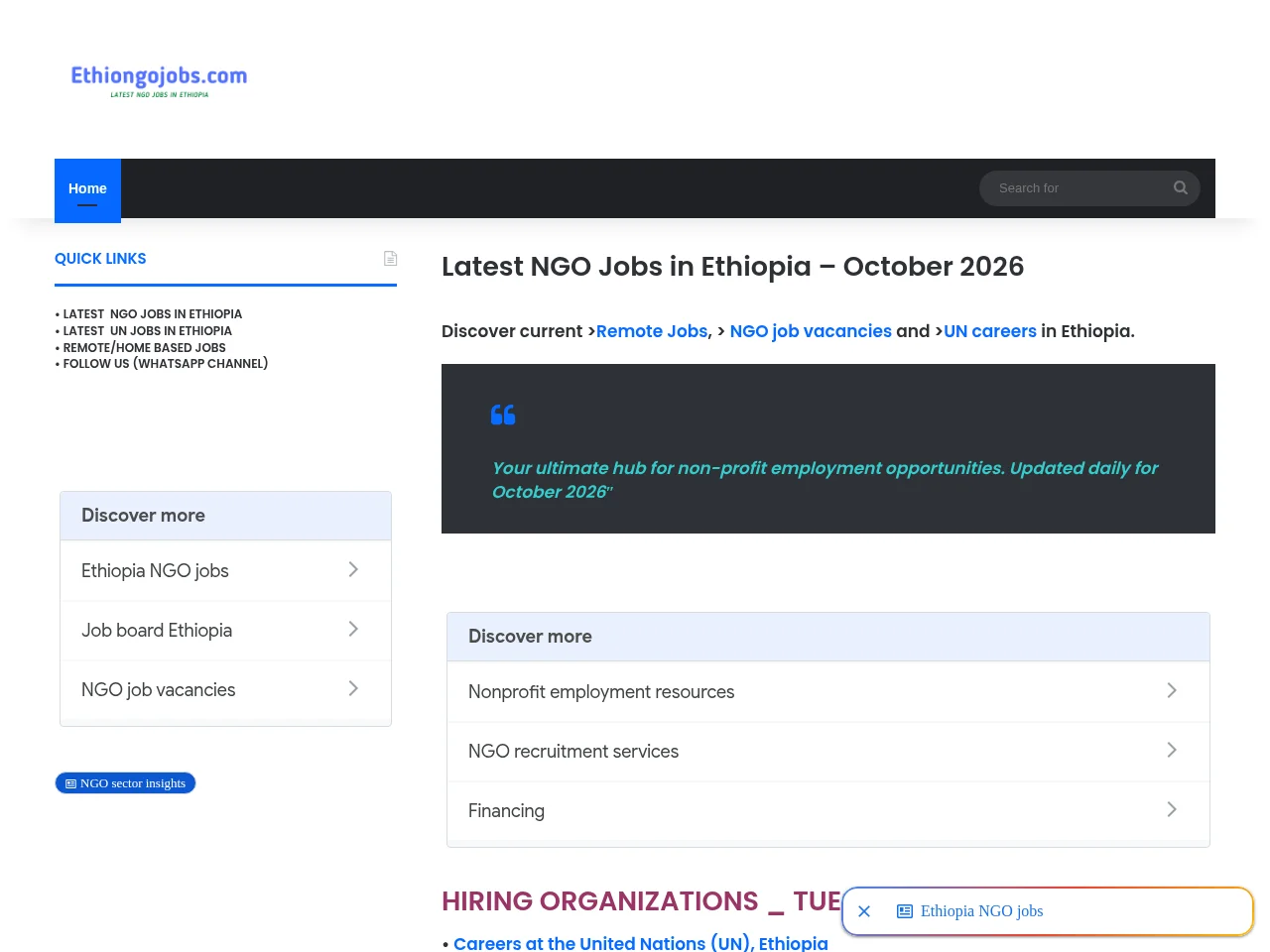This screenshot has height=952, width=1270.
Task: Expand Nonprofit employment resources chevron
Action: click(1172, 690)
